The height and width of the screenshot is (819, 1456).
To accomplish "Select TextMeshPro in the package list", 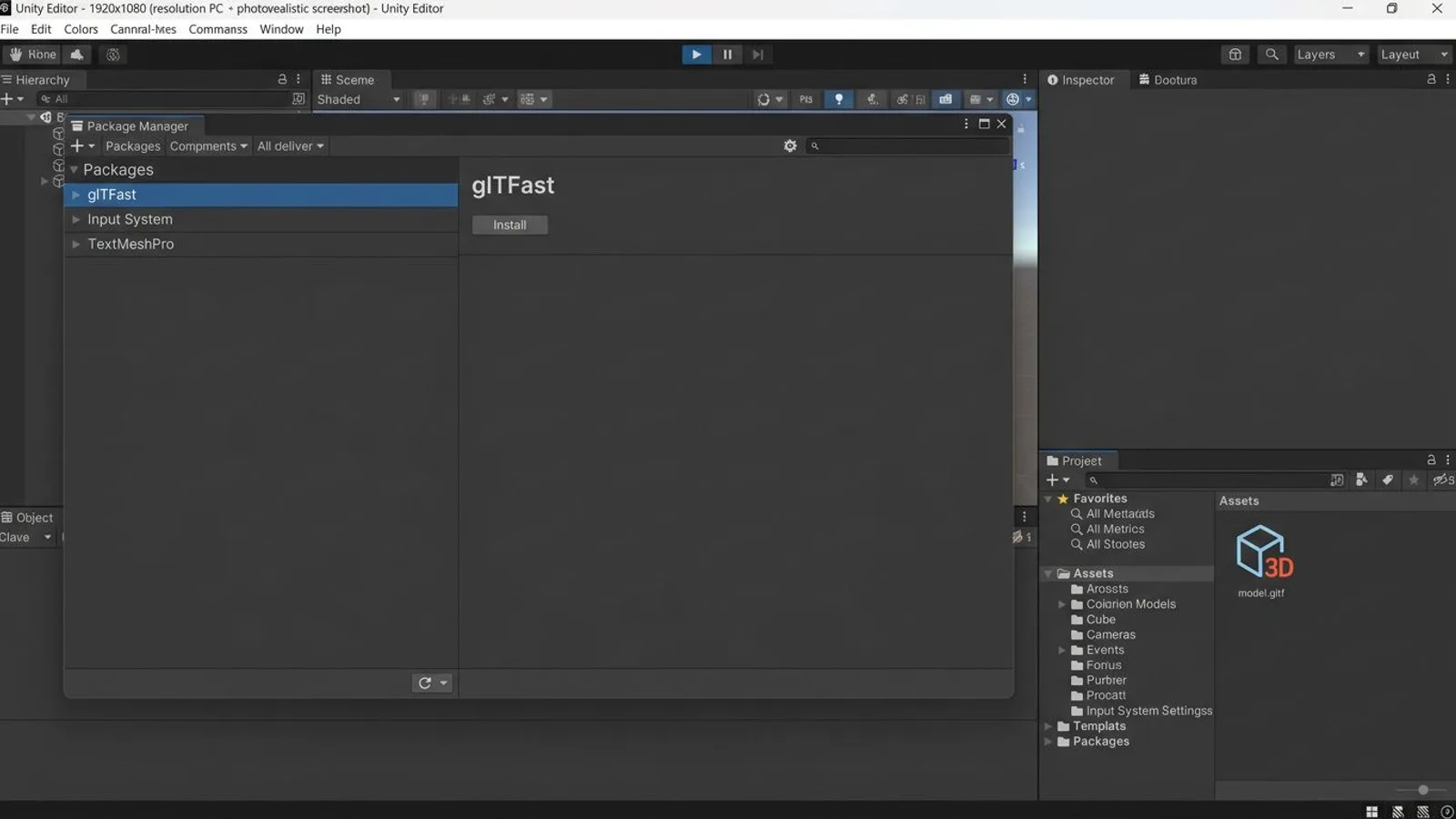I will pos(261,244).
